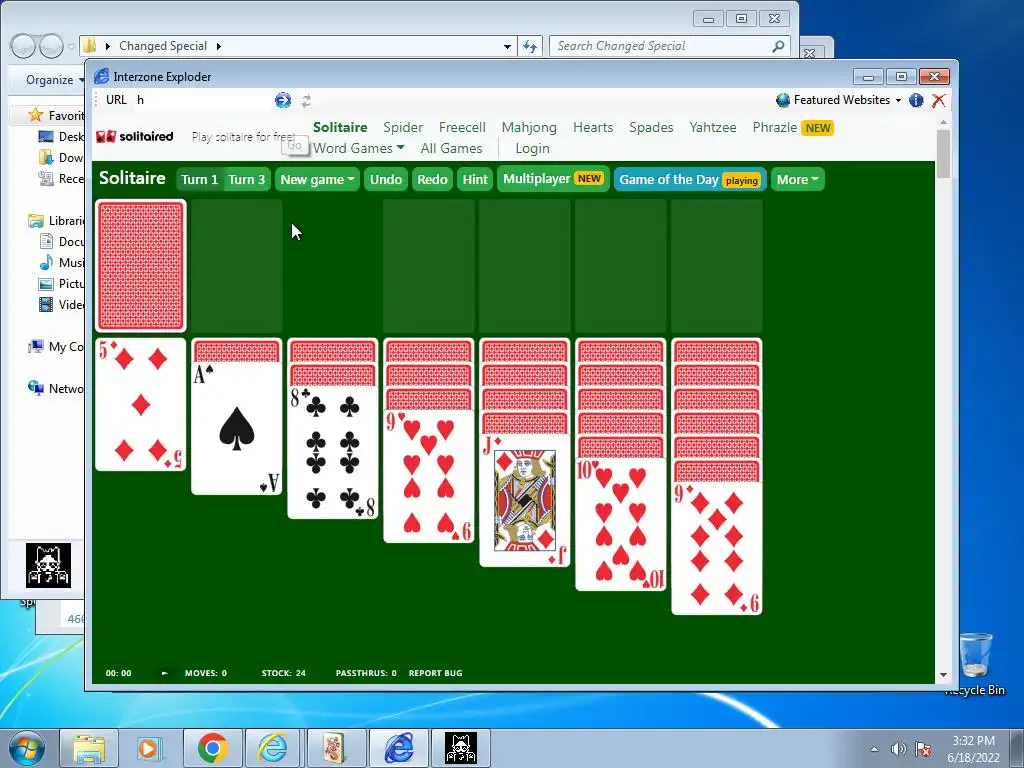The height and width of the screenshot is (768, 1024).
Task: Open the Spades nav tab
Action: [651, 127]
